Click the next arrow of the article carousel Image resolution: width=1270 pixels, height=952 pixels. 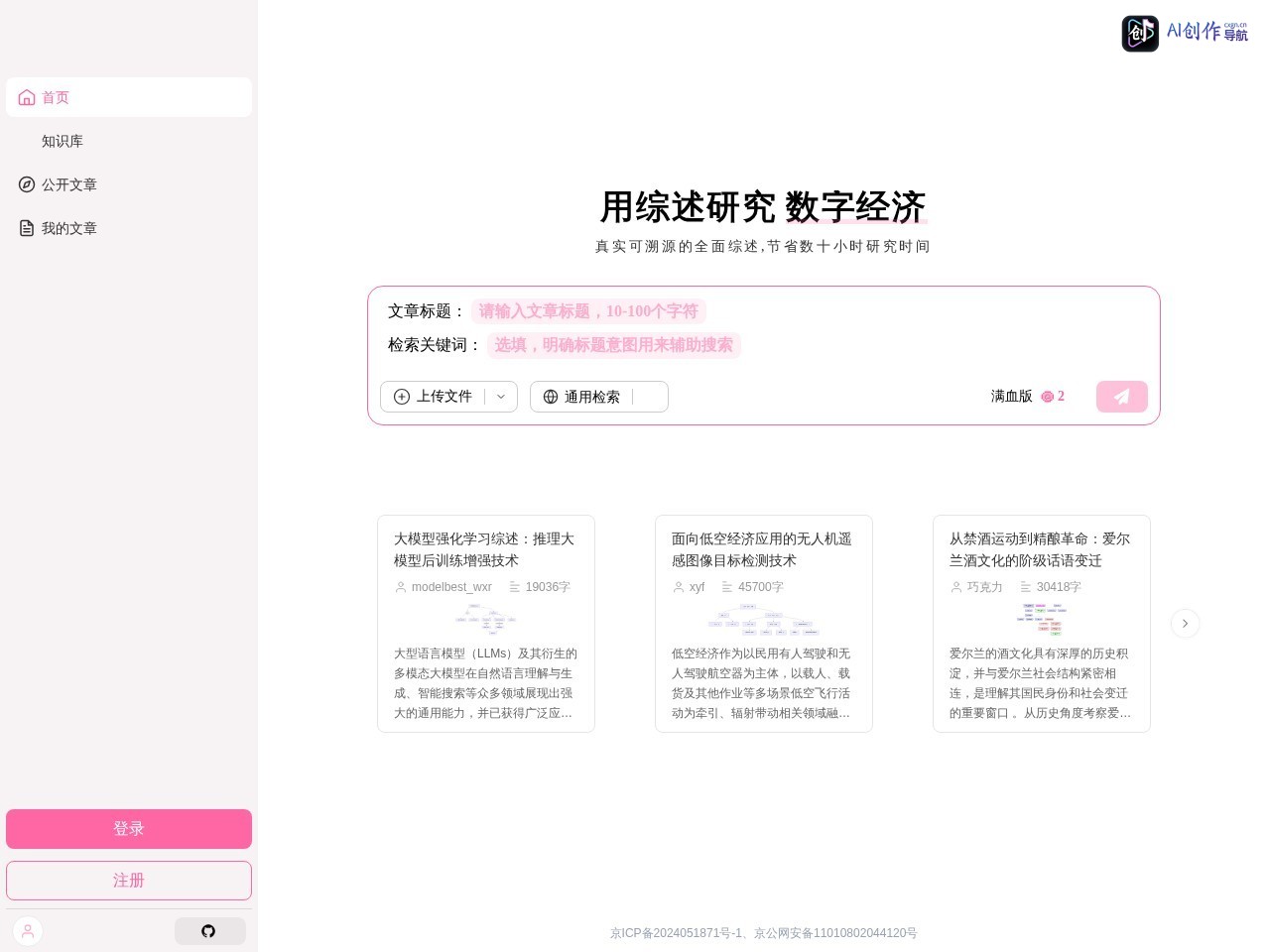coord(1185,624)
